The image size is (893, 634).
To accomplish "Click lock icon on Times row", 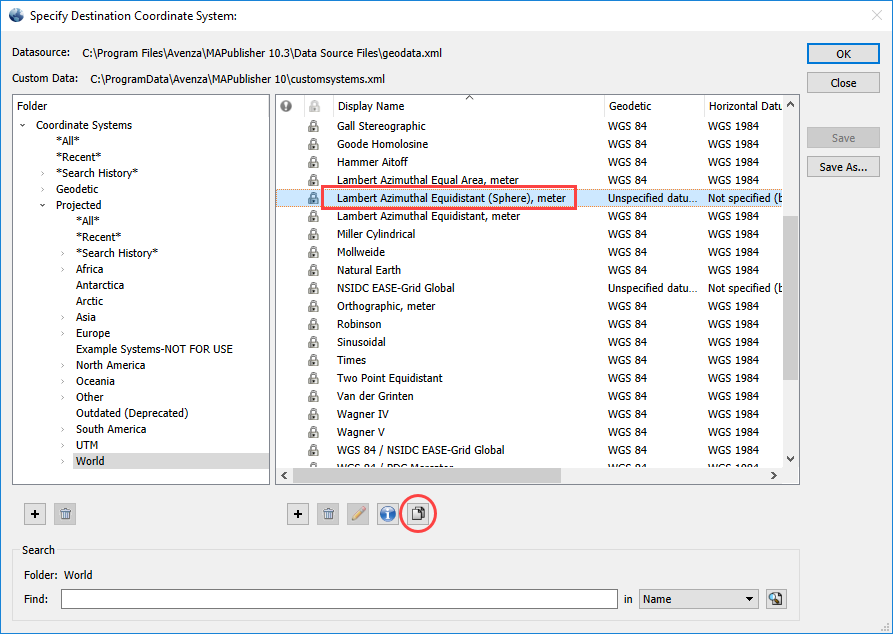I will point(313,360).
